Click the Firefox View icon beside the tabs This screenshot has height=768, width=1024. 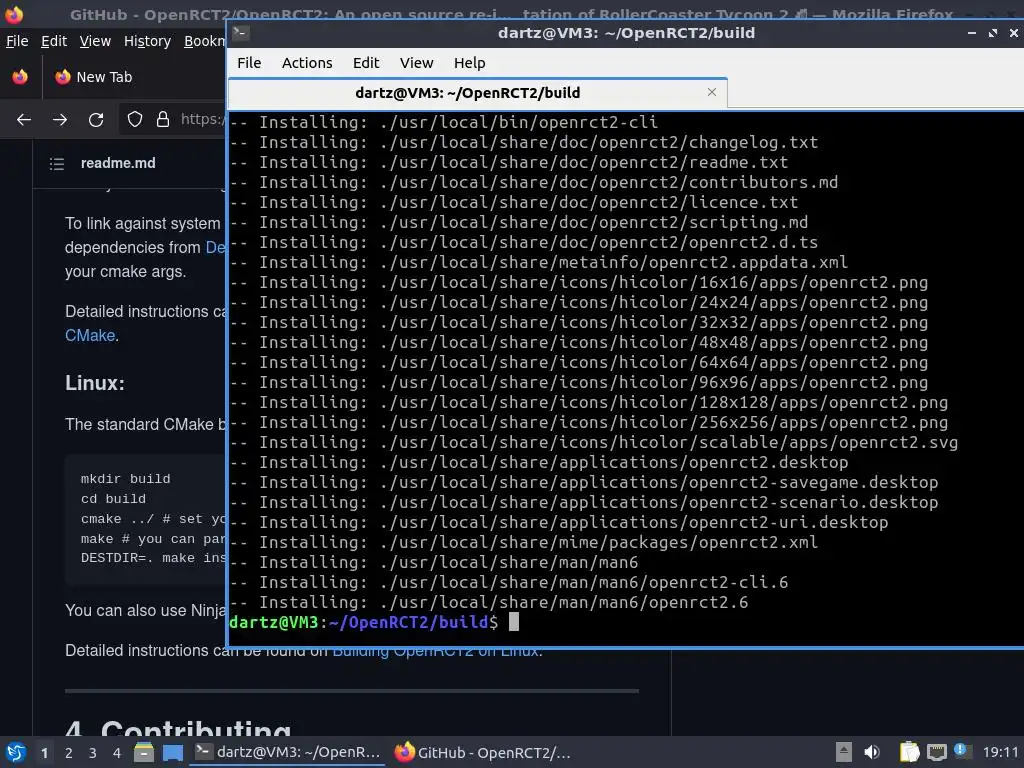coord(20,77)
